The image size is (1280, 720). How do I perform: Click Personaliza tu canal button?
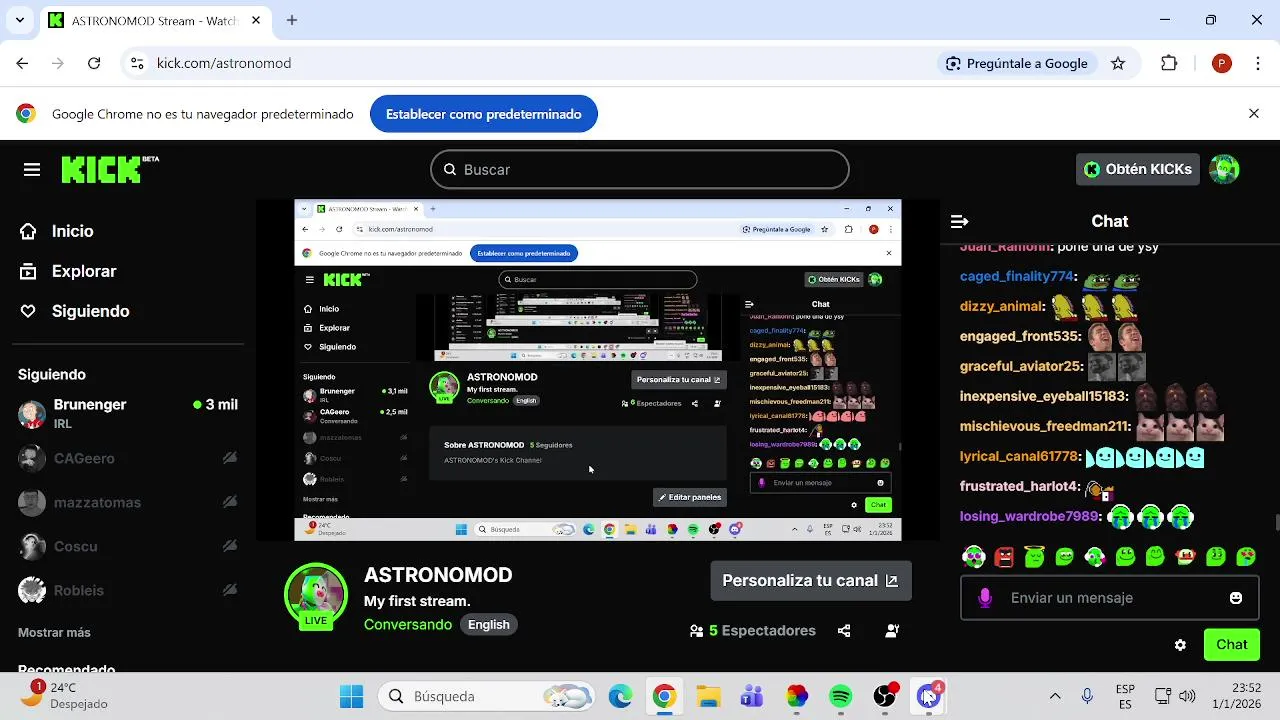click(811, 580)
